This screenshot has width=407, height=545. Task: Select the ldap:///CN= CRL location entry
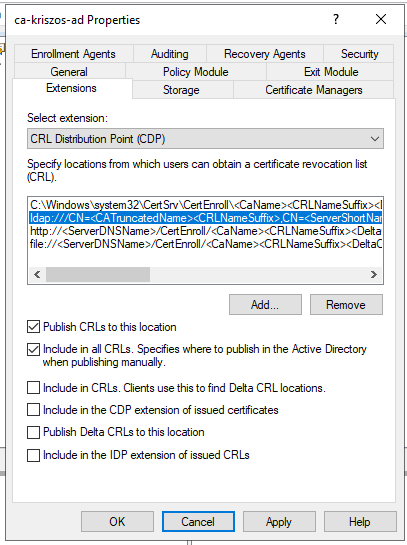(205, 218)
